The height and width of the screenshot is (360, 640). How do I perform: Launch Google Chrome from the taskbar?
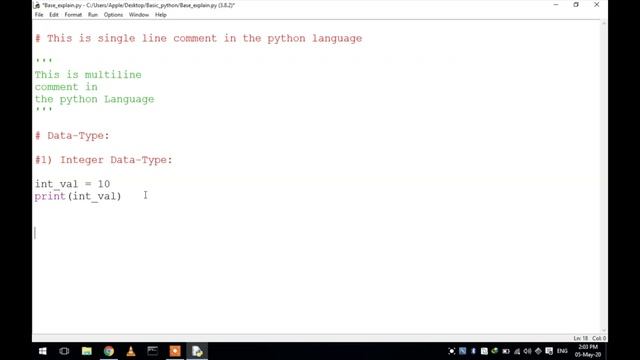pyautogui.click(x=109, y=351)
